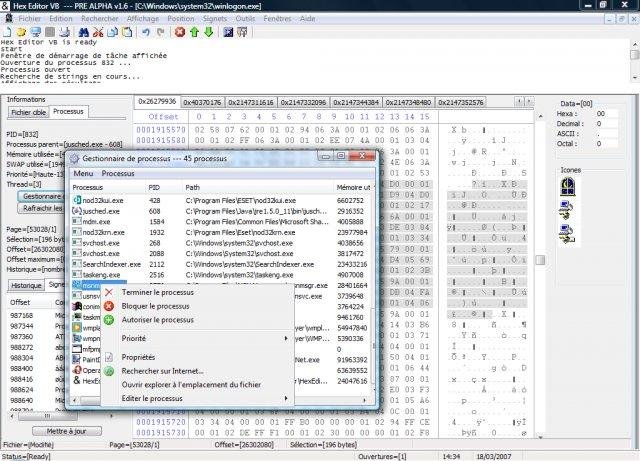Switch to the Fichier cible tab

[28, 112]
